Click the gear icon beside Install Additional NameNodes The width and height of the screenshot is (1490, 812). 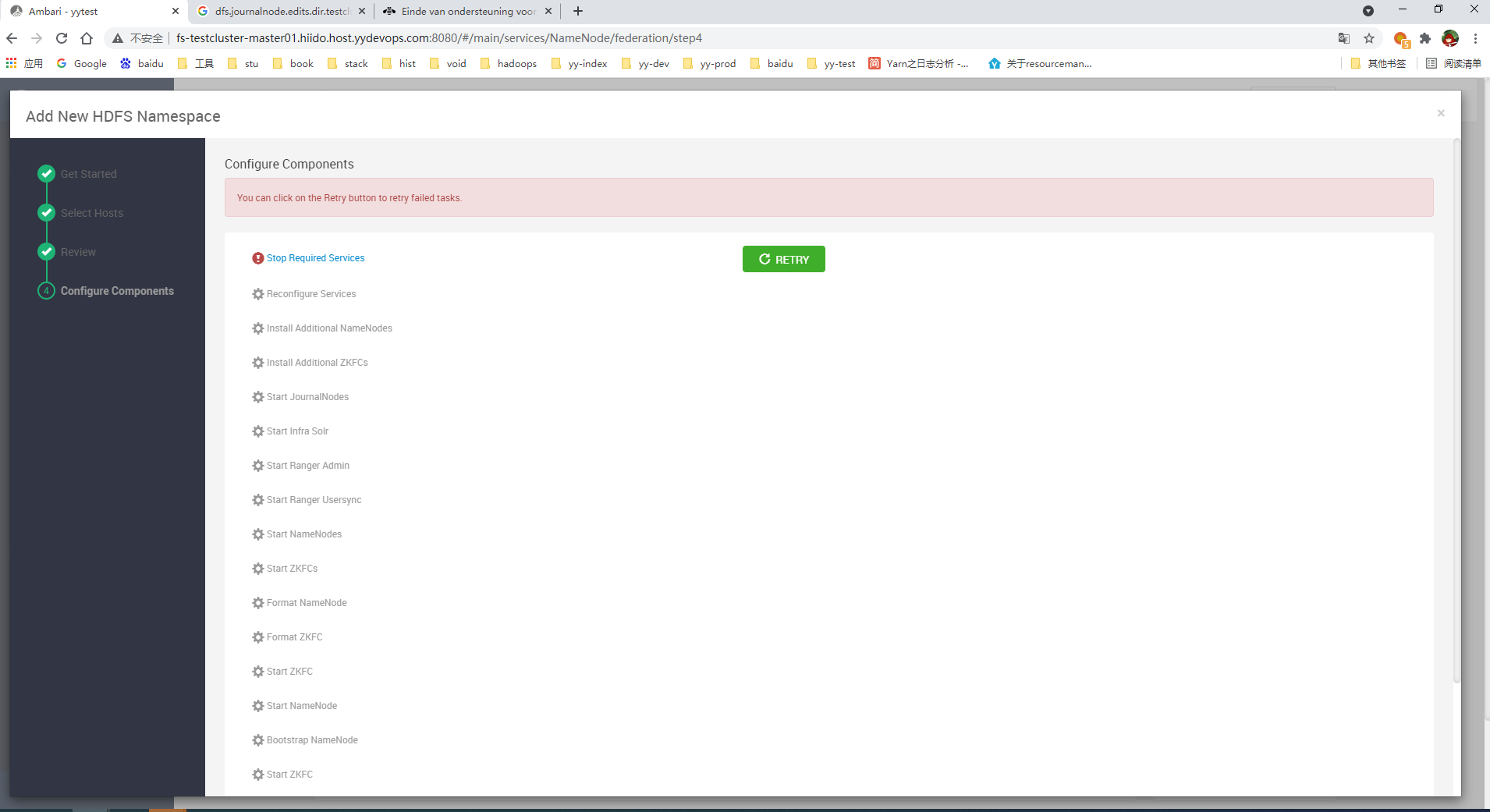tap(257, 328)
